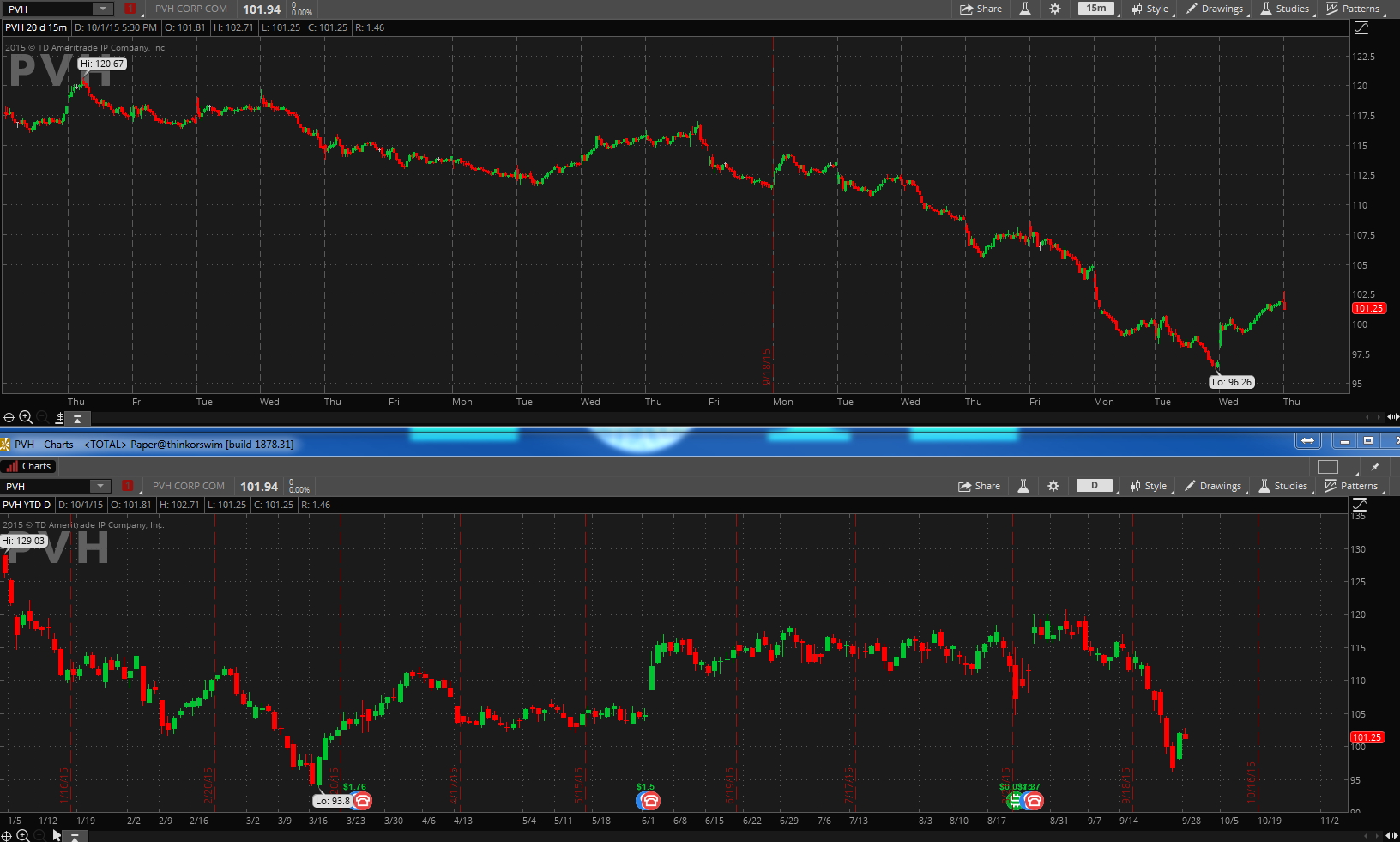Expand lower PVH symbol dropdown arrow
The image size is (1400, 842).
101,486
